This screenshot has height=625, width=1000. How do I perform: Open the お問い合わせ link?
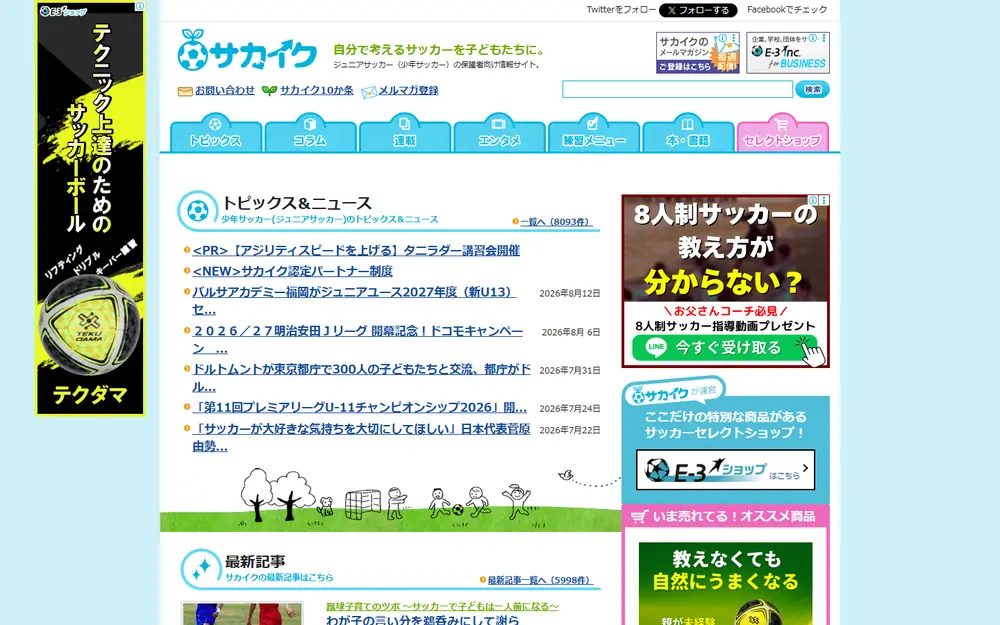pyautogui.click(x=224, y=91)
